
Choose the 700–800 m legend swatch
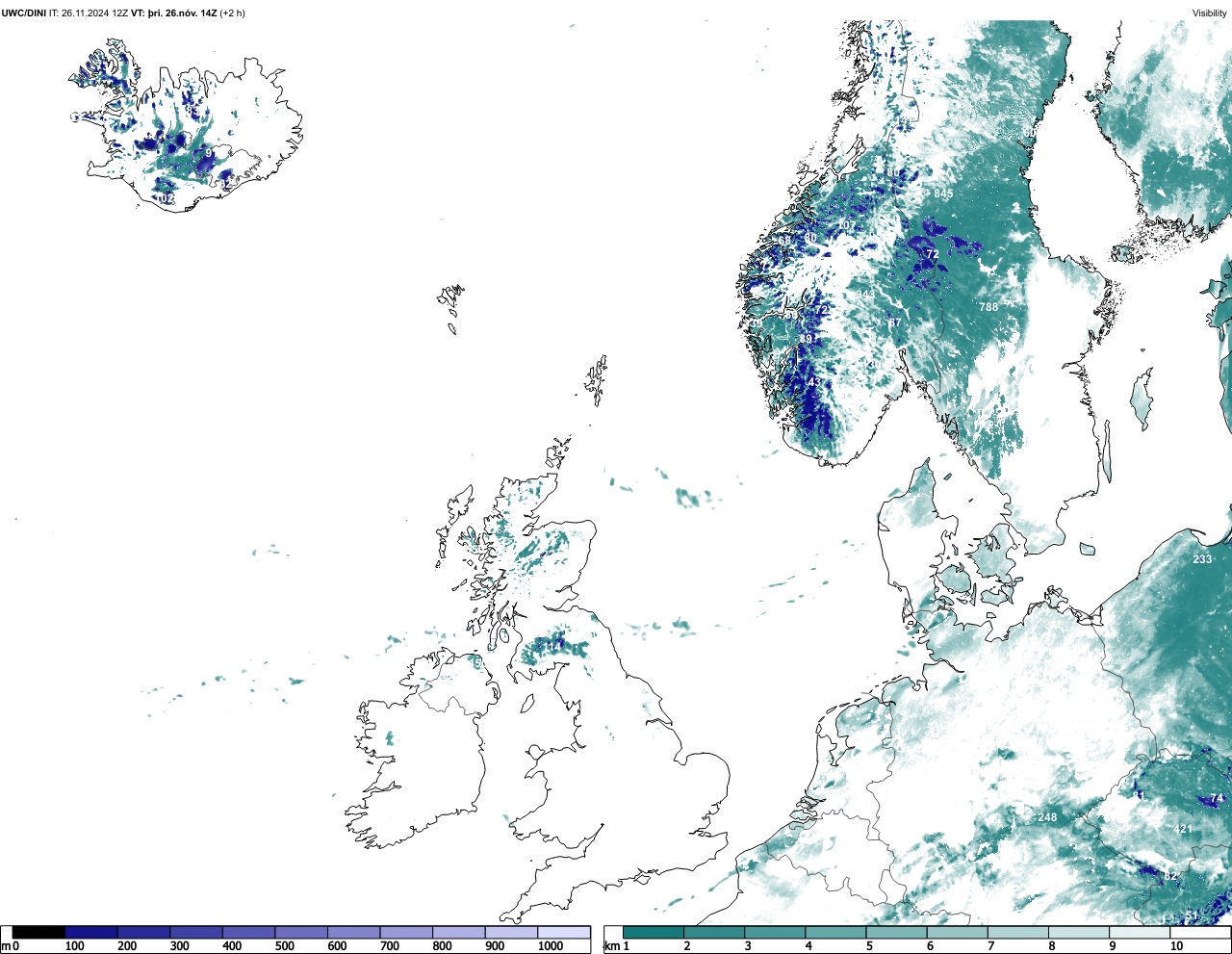pos(406,932)
